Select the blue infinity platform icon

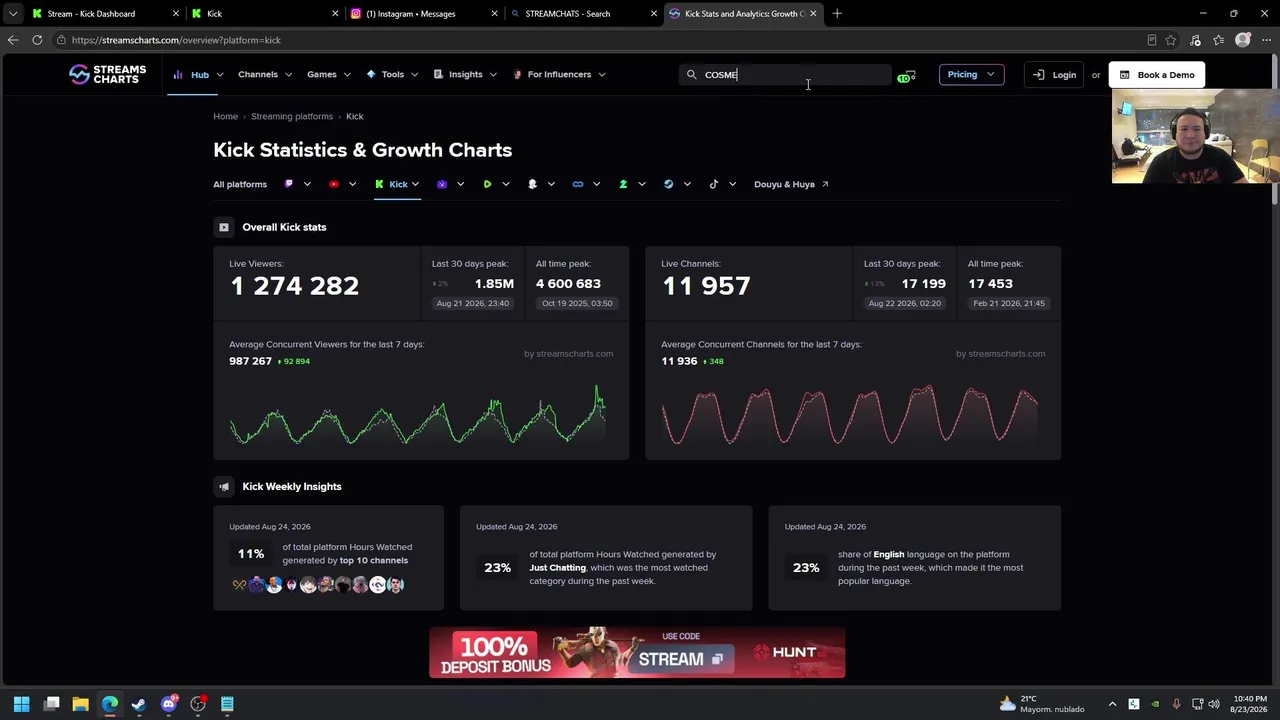578,184
